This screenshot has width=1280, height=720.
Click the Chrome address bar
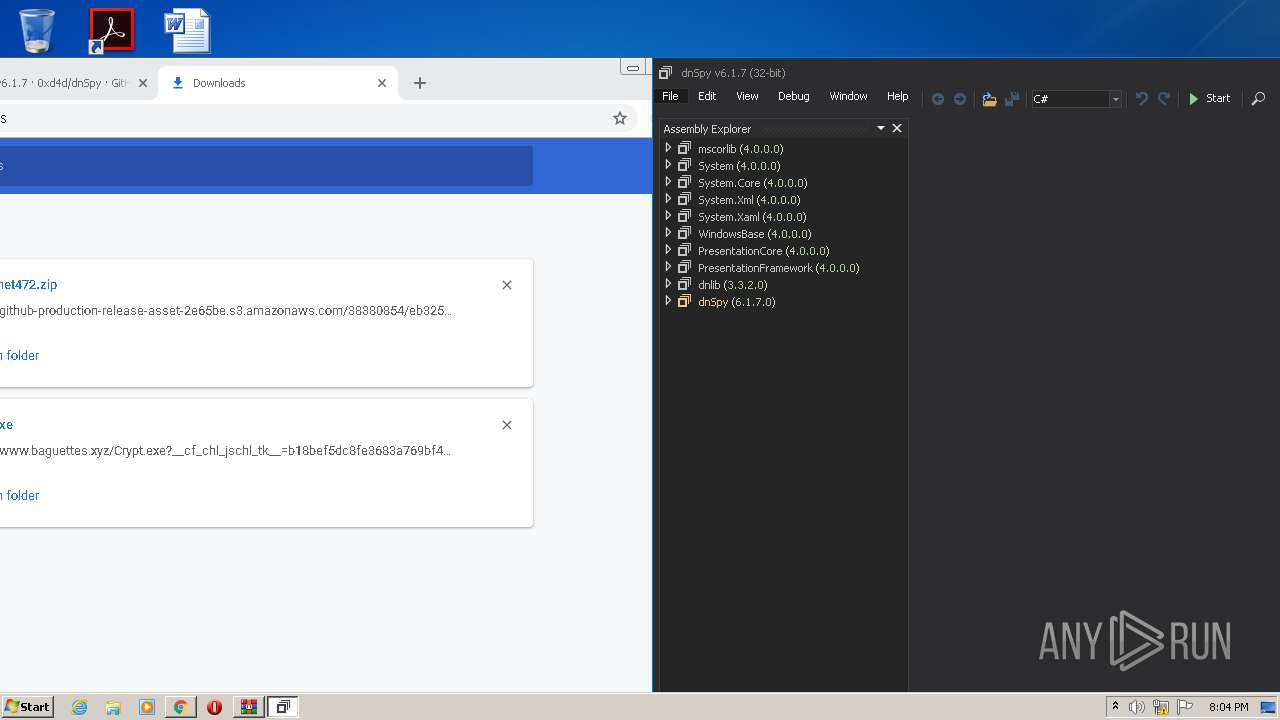coord(300,118)
